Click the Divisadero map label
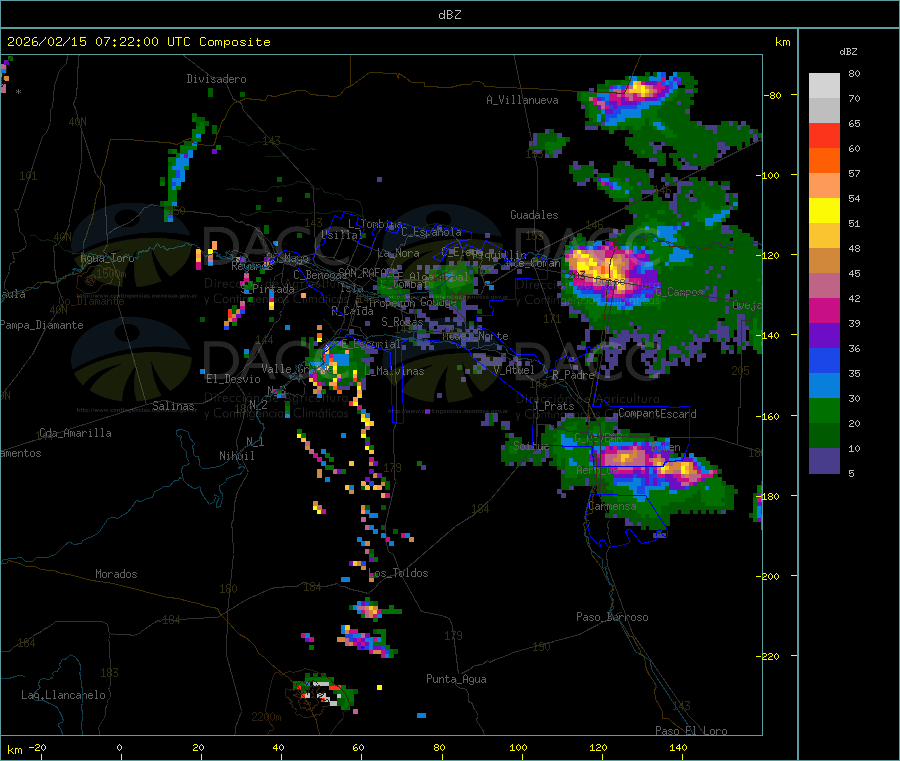 tap(216, 79)
